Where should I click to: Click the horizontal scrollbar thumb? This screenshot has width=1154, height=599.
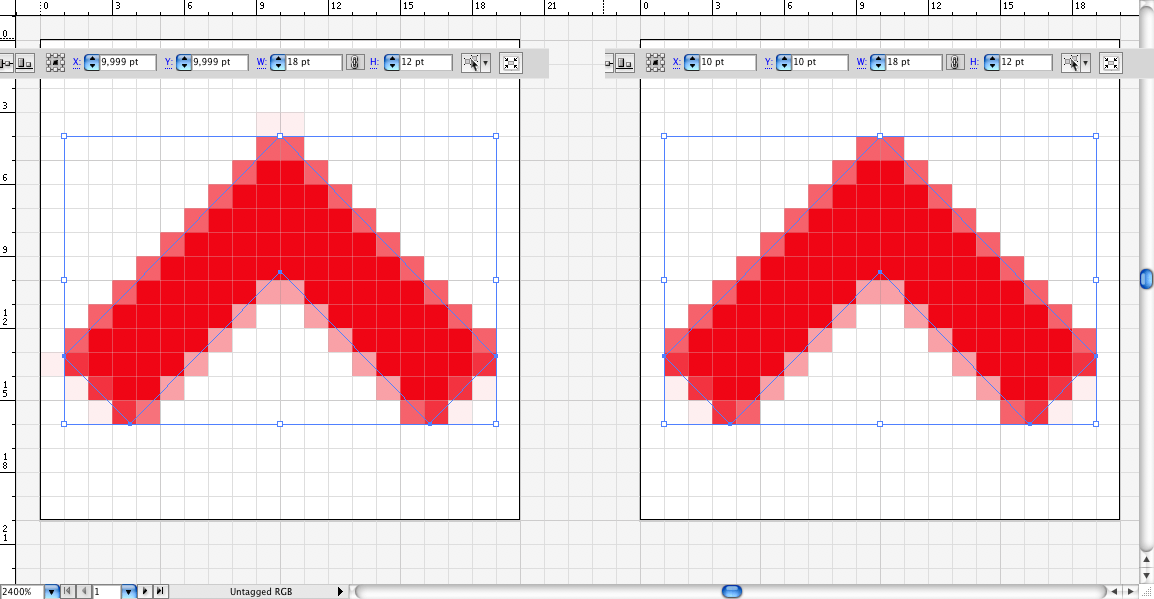(732, 592)
